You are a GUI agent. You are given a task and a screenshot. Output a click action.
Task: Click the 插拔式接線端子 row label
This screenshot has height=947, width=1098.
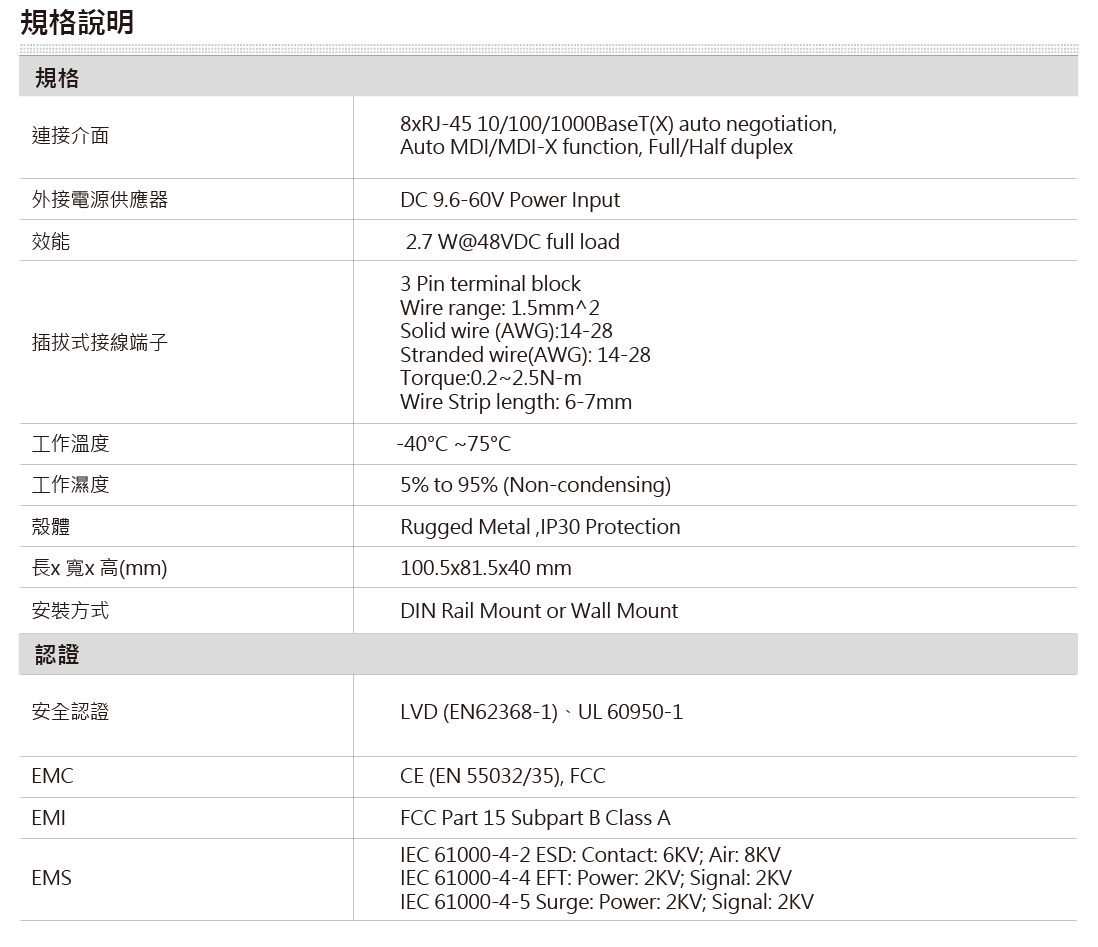(x=100, y=343)
